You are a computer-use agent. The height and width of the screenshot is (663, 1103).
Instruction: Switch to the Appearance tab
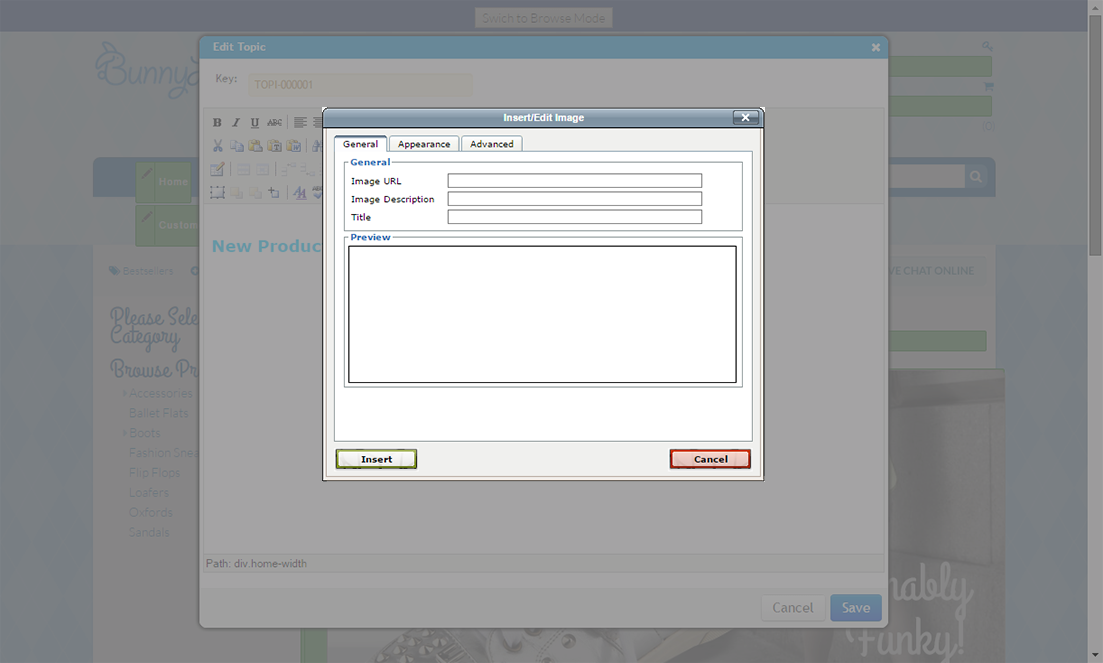pos(423,143)
